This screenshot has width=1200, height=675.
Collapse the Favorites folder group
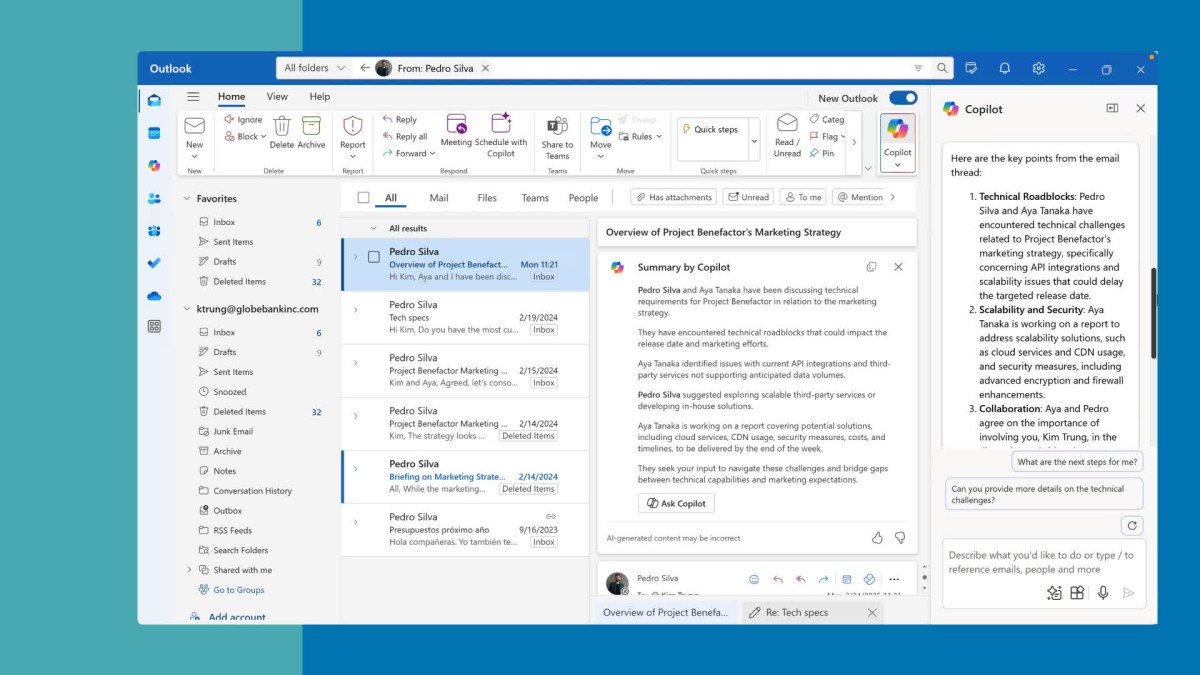[186, 199]
